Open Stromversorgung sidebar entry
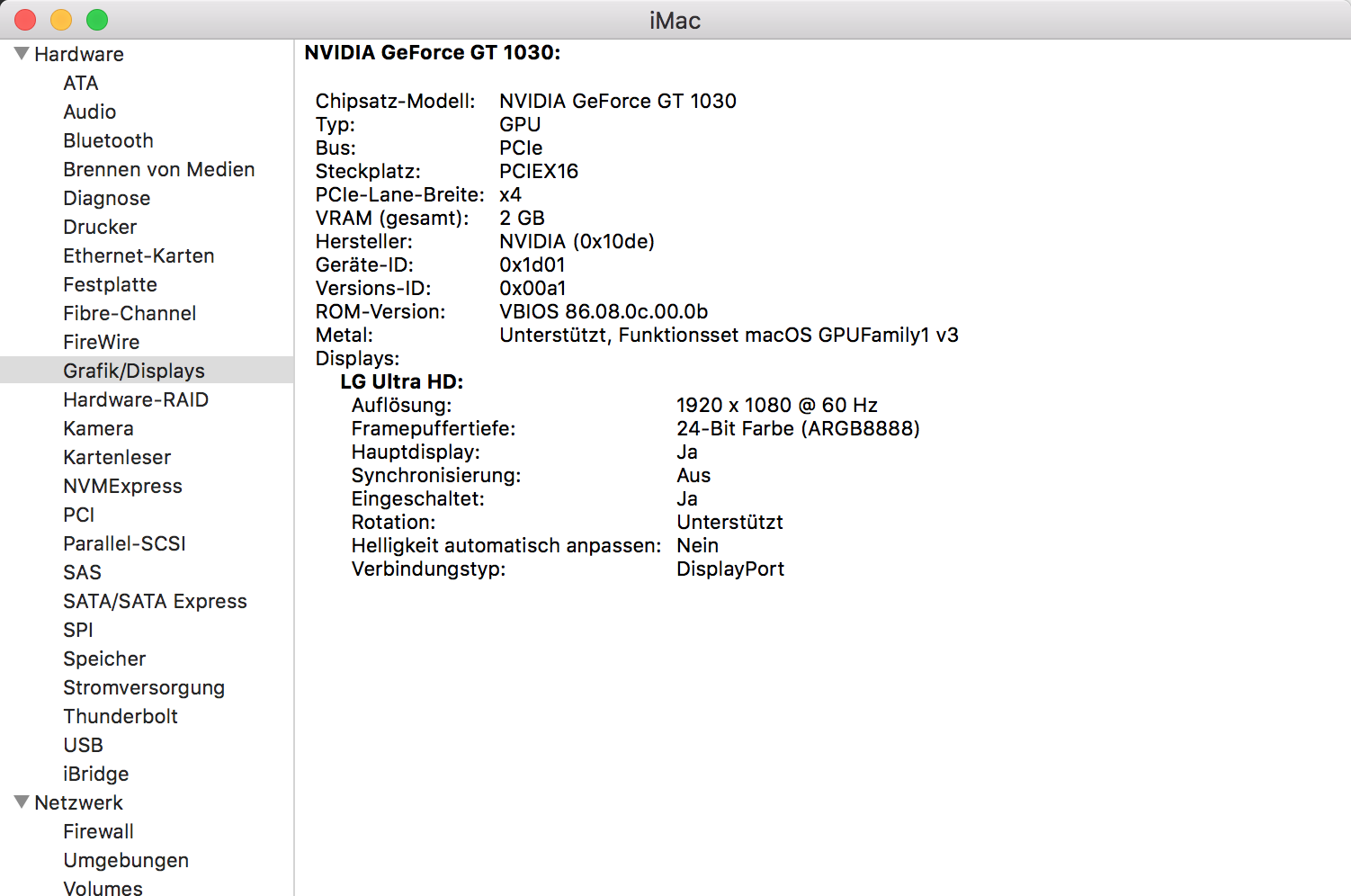Screen dimensions: 1351x896 tap(144, 687)
